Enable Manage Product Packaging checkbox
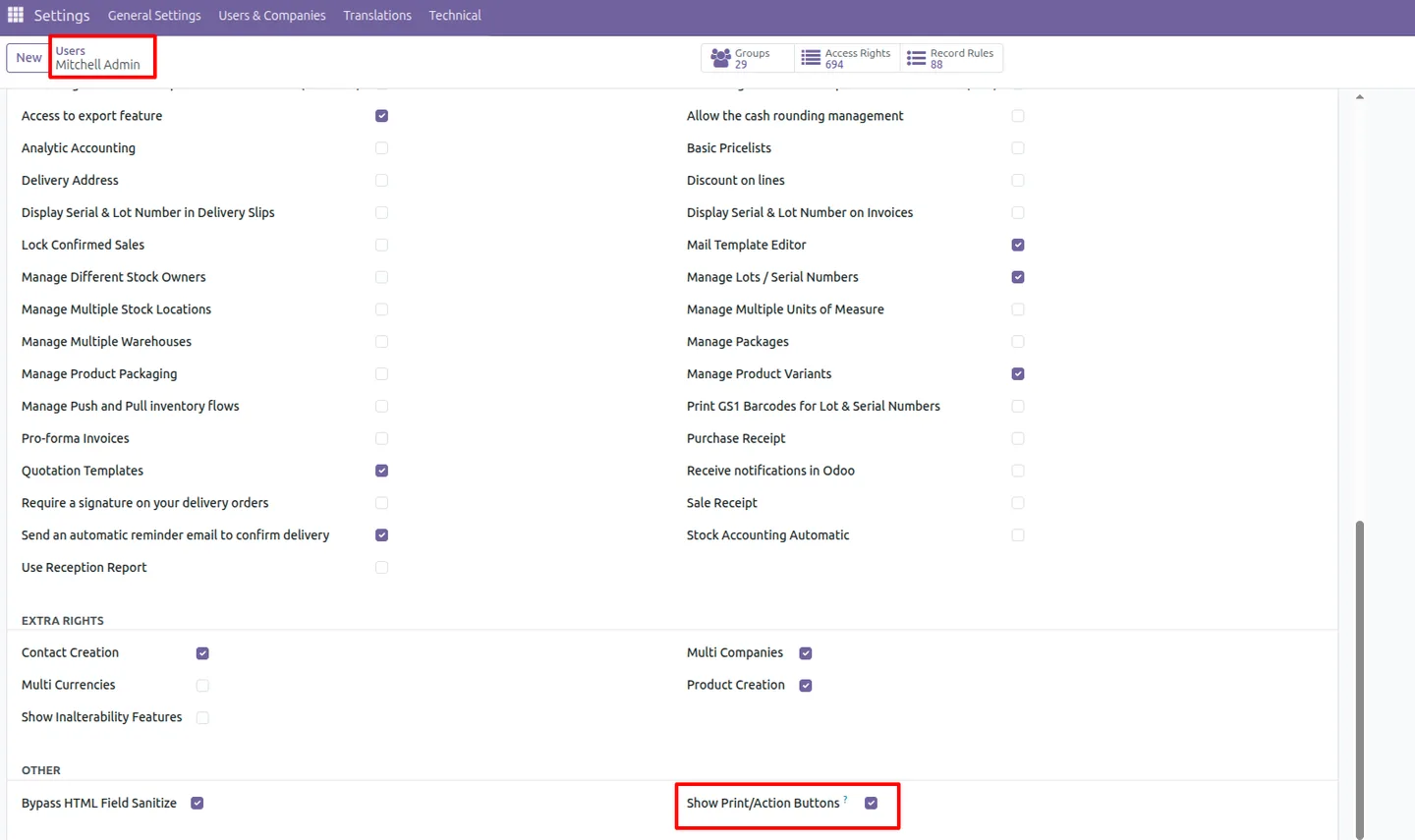 point(381,374)
